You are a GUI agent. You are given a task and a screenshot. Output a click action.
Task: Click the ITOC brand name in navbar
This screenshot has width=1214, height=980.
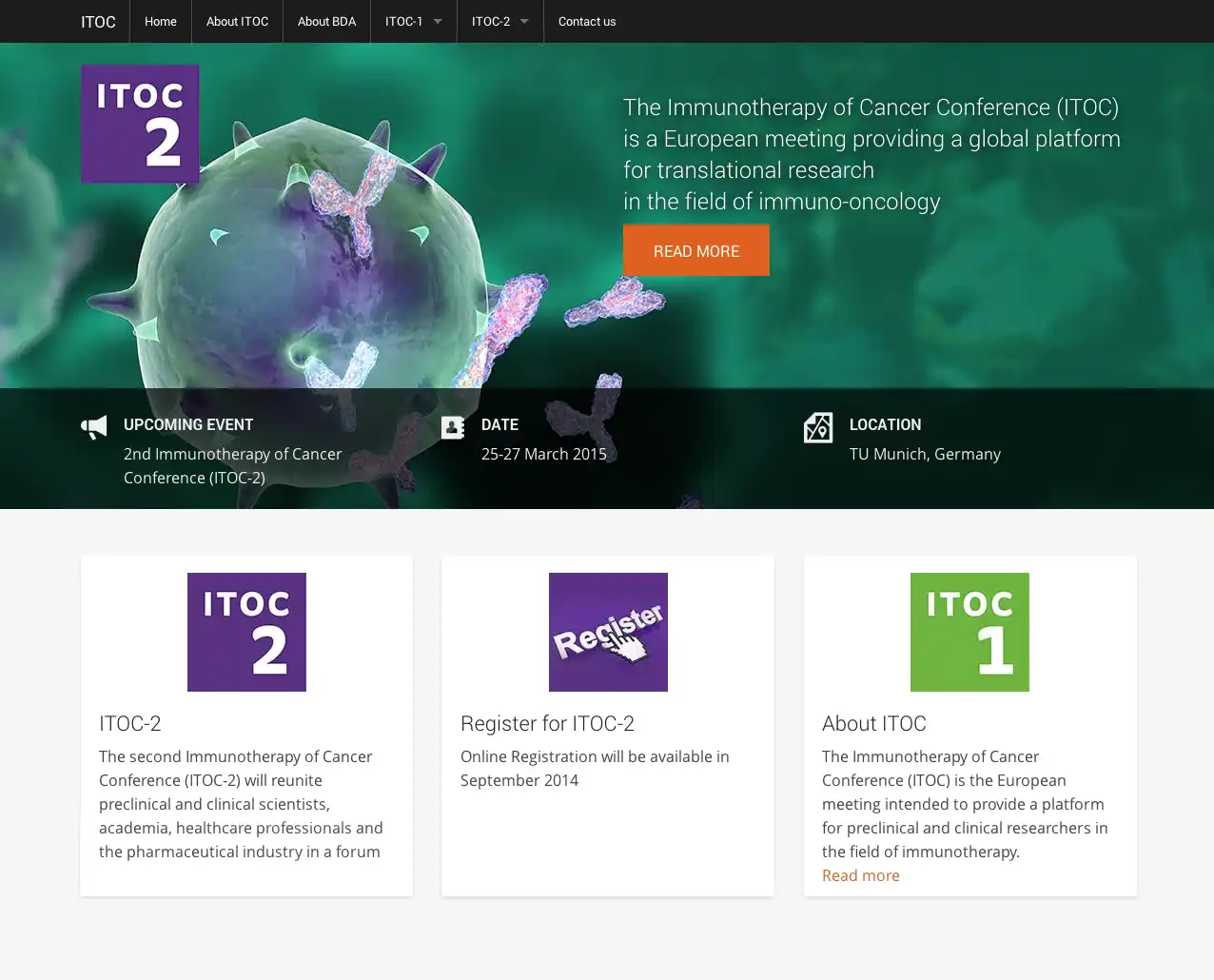98,22
